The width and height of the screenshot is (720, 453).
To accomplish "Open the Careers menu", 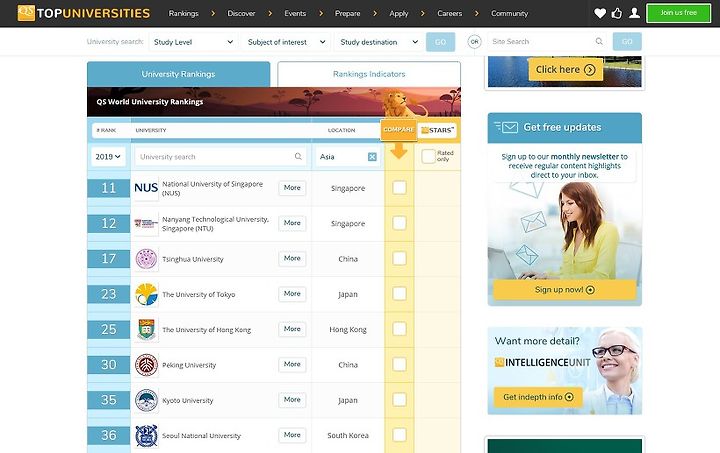I will click(x=450, y=14).
